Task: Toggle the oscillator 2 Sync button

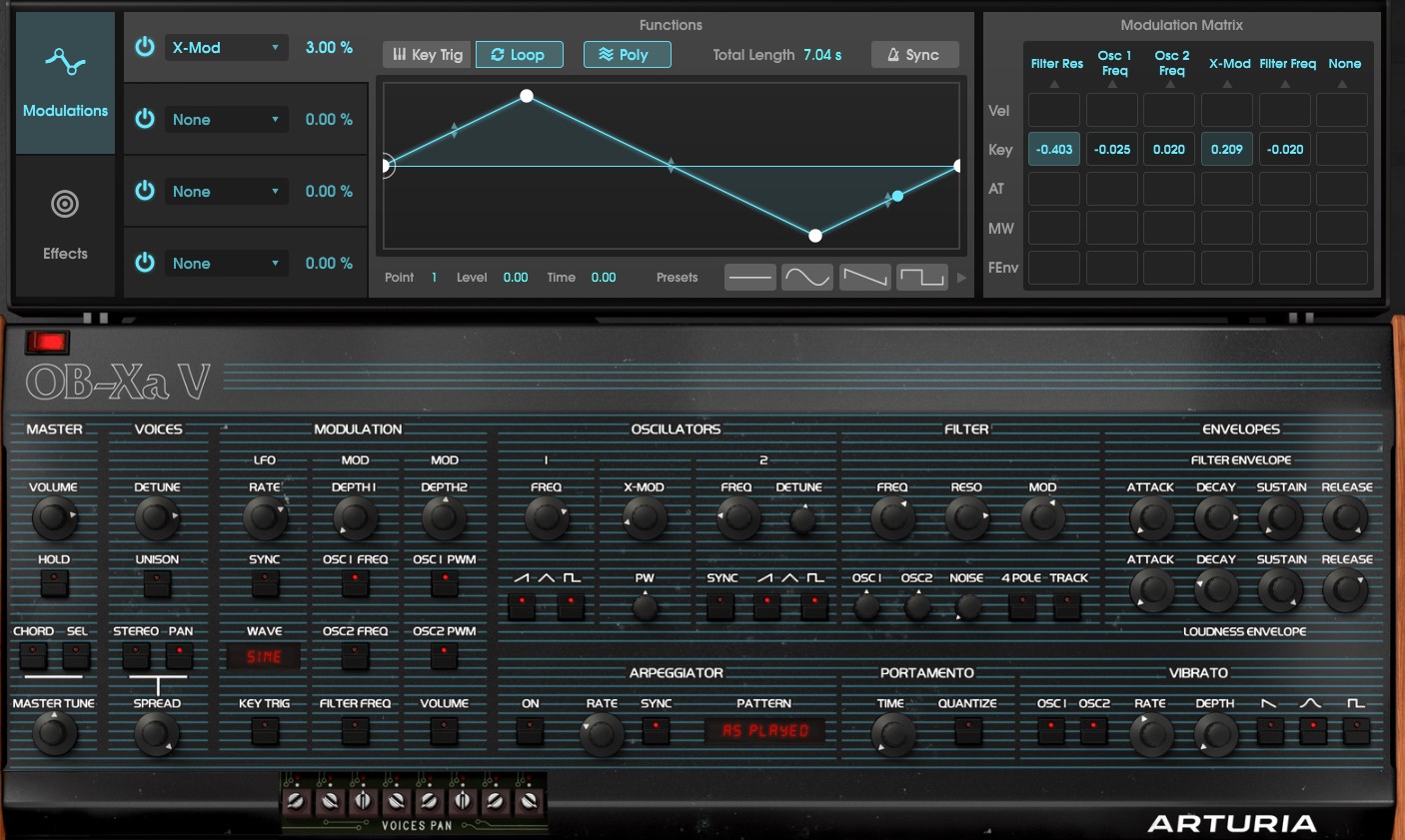Action: pos(720,605)
